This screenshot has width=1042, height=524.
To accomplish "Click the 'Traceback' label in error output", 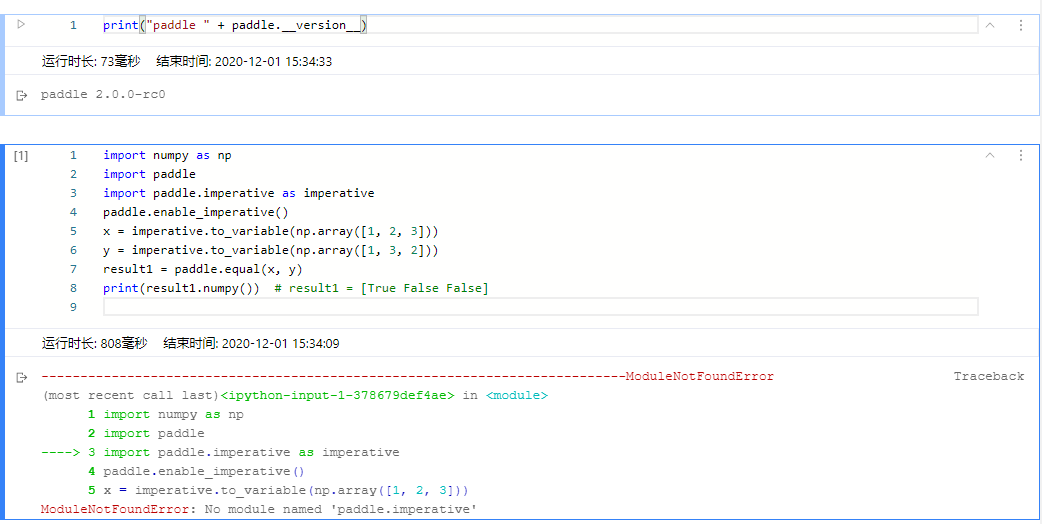I will (989, 377).
